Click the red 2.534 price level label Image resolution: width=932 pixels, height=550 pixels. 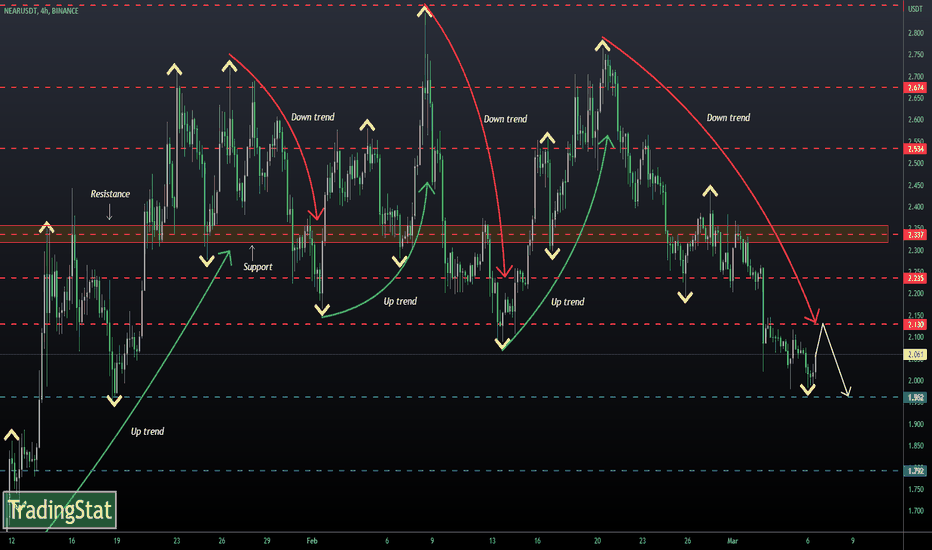(915, 149)
